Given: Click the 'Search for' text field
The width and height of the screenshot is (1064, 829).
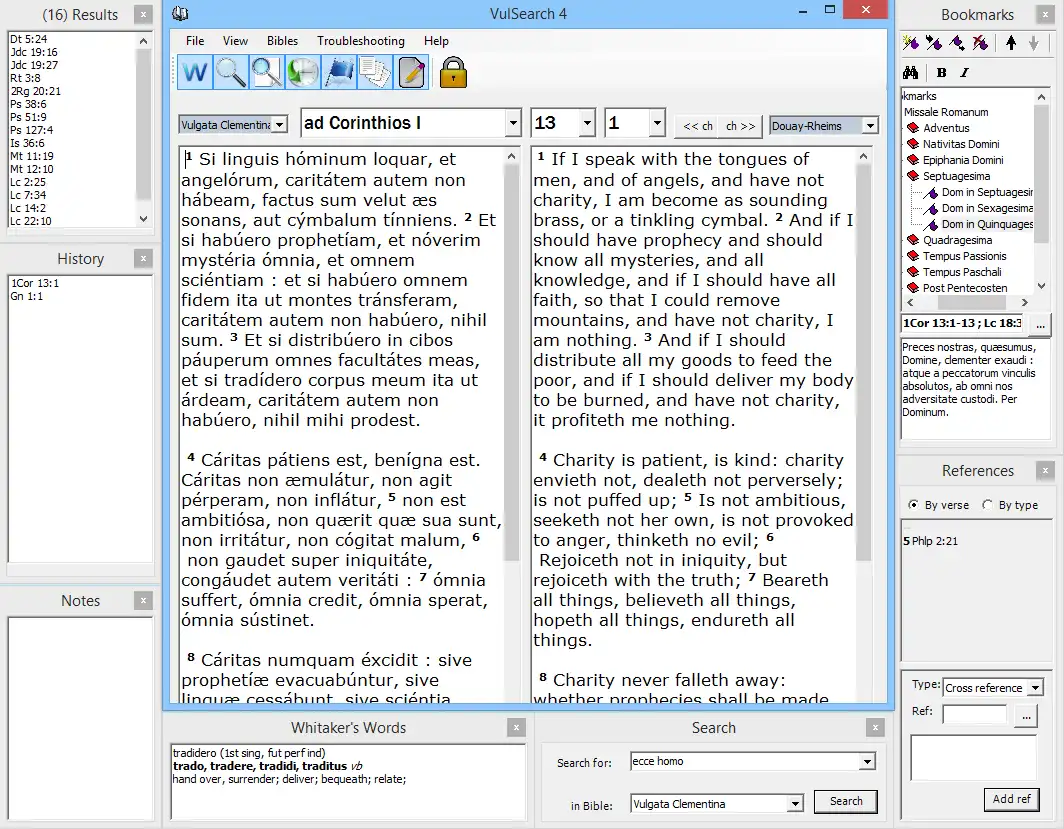Looking at the screenshot, I should pos(746,761).
